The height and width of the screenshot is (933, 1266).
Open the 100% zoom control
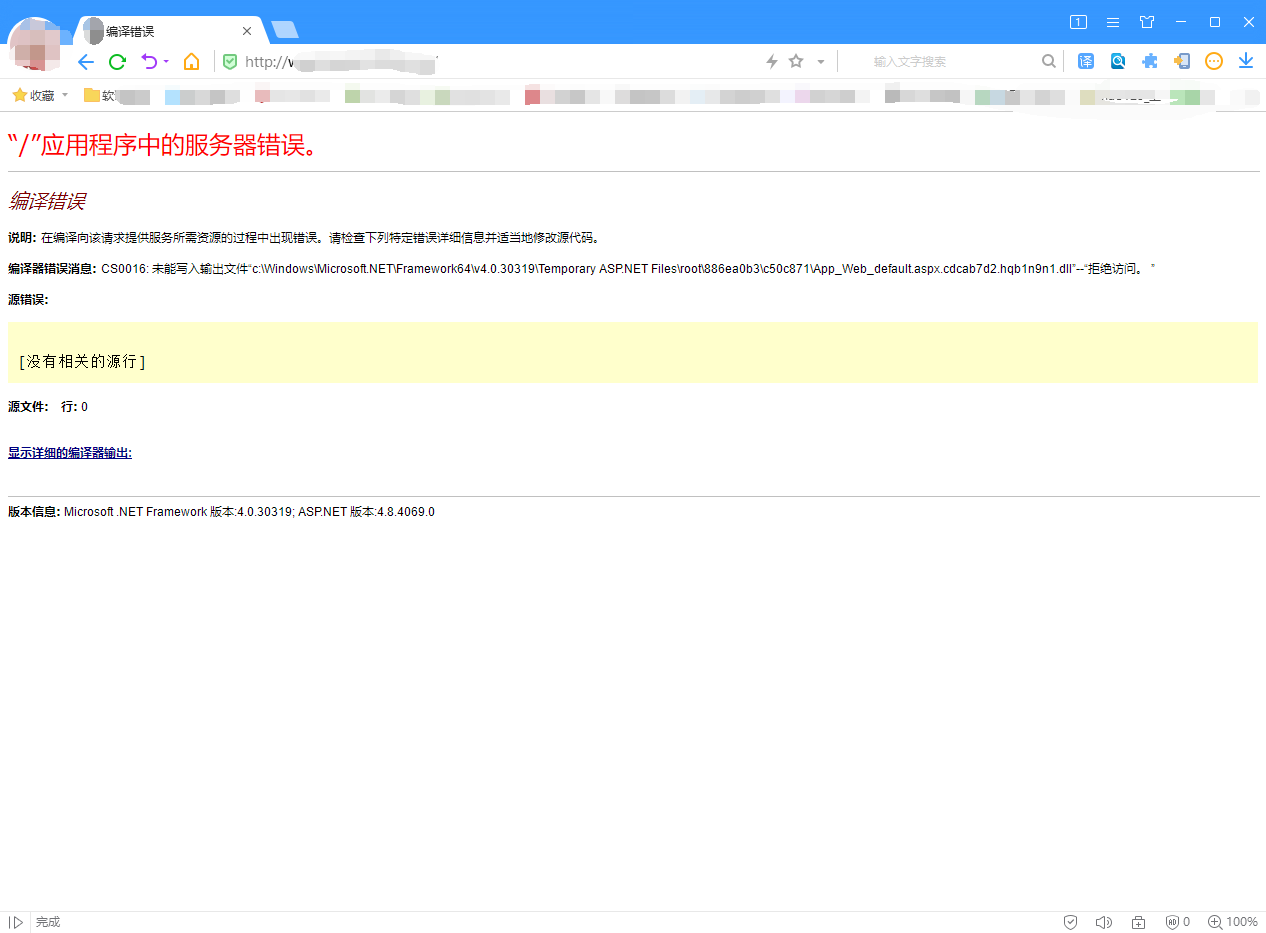click(1232, 922)
